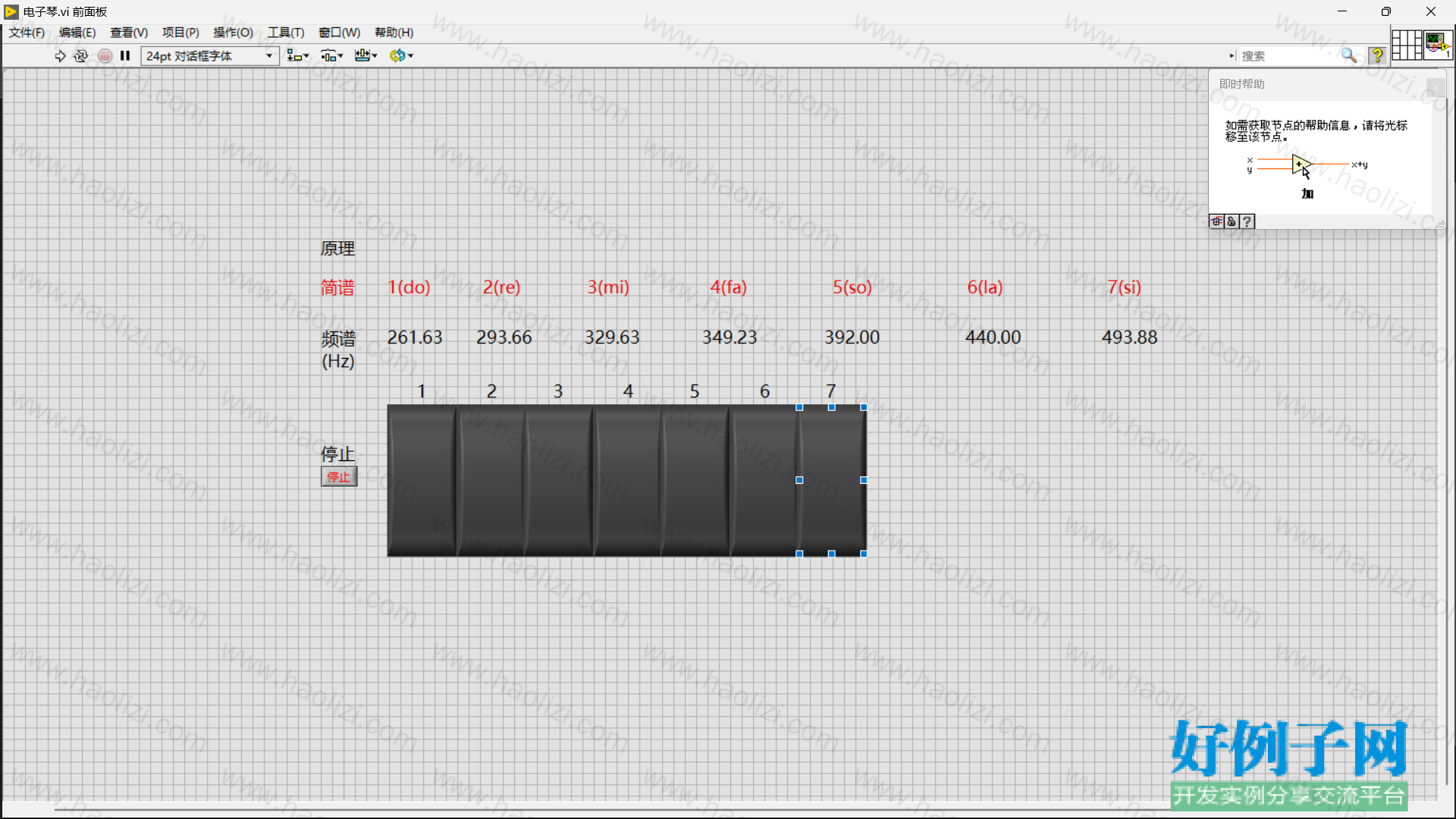The image size is (1456, 819).
Task: Start Run Continuously mode
Action: pyautogui.click(x=81, y=55)
